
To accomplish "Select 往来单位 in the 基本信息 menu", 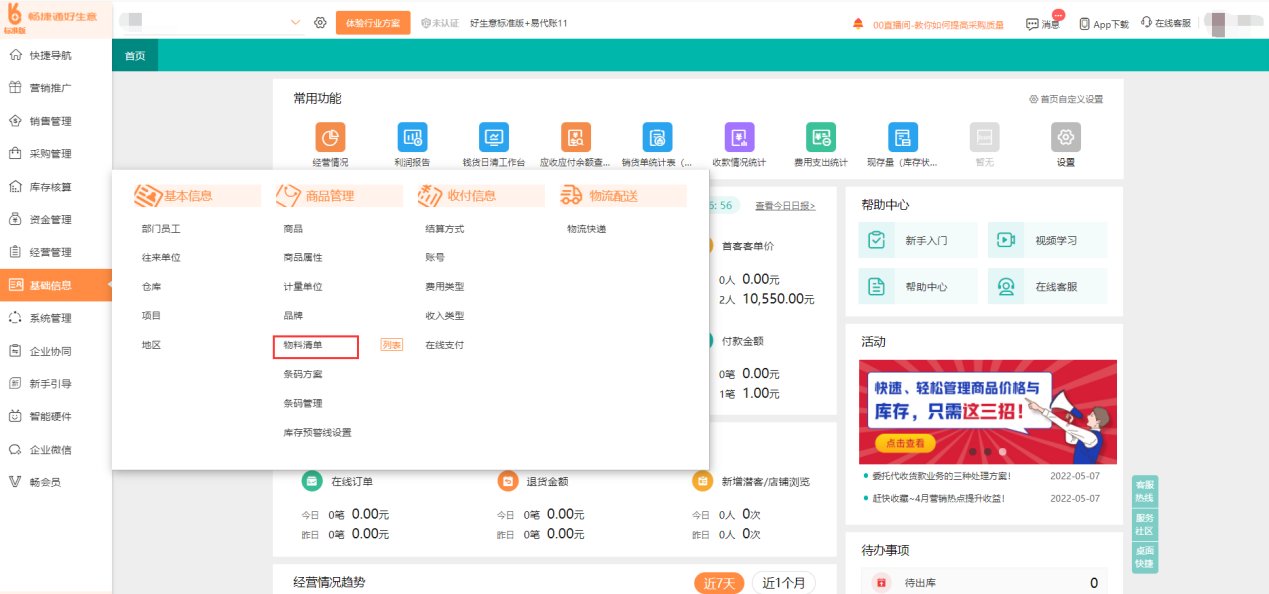I will click(x=161, y=258).
